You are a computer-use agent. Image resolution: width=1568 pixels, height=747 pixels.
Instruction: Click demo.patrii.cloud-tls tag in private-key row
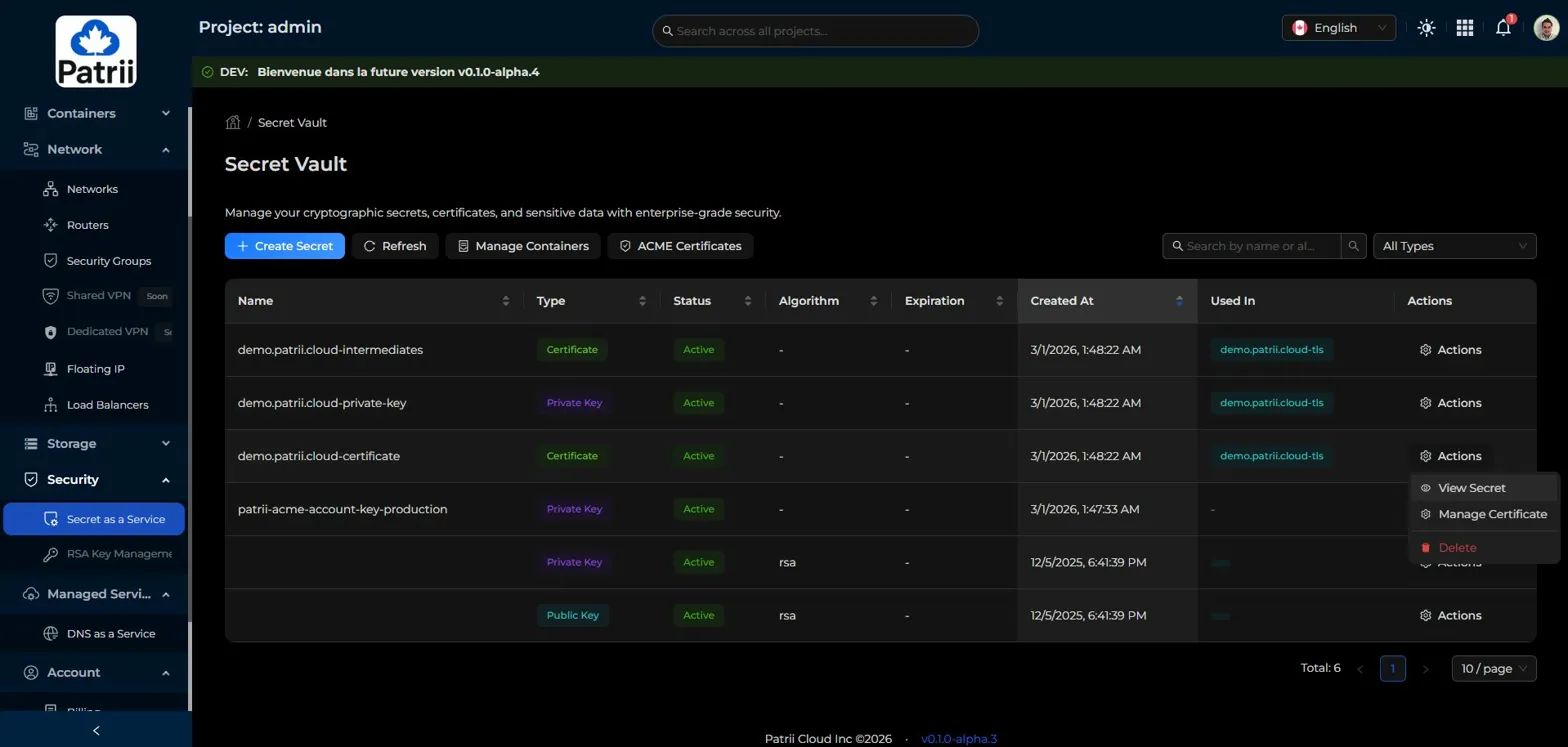[1271, 403]
